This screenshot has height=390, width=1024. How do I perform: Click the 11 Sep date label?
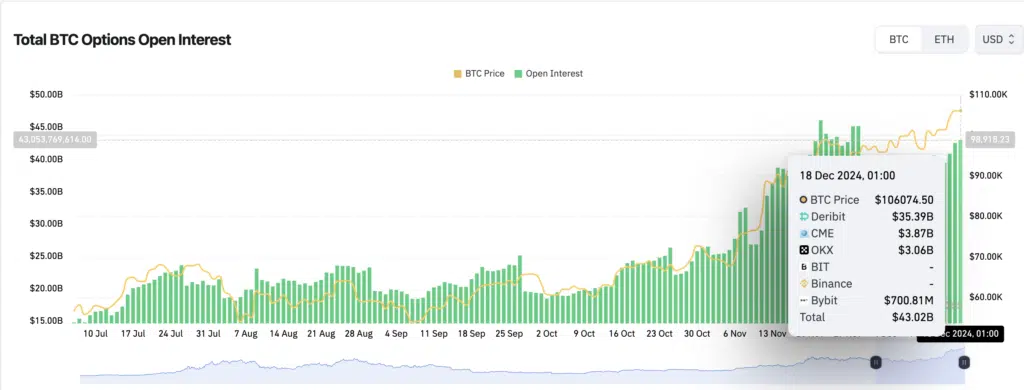tap(434, 334)
